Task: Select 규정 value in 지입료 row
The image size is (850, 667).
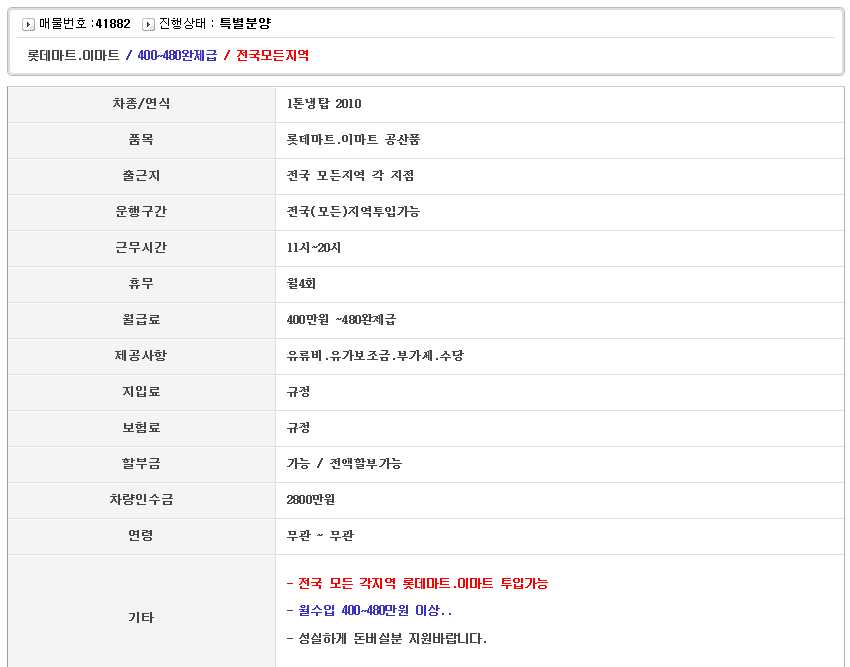Action: click(x=298, y=392)
